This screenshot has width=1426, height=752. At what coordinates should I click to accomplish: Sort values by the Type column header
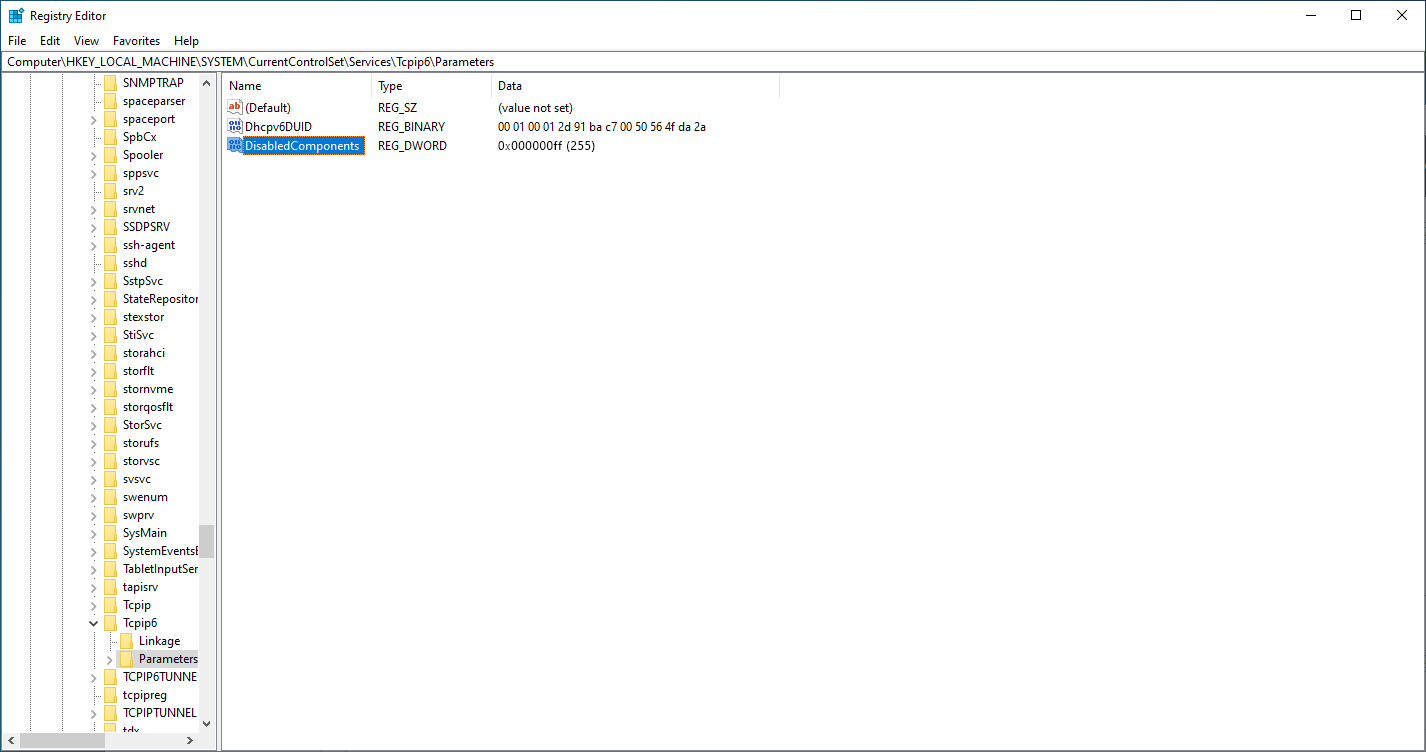(x=390, y=85)
